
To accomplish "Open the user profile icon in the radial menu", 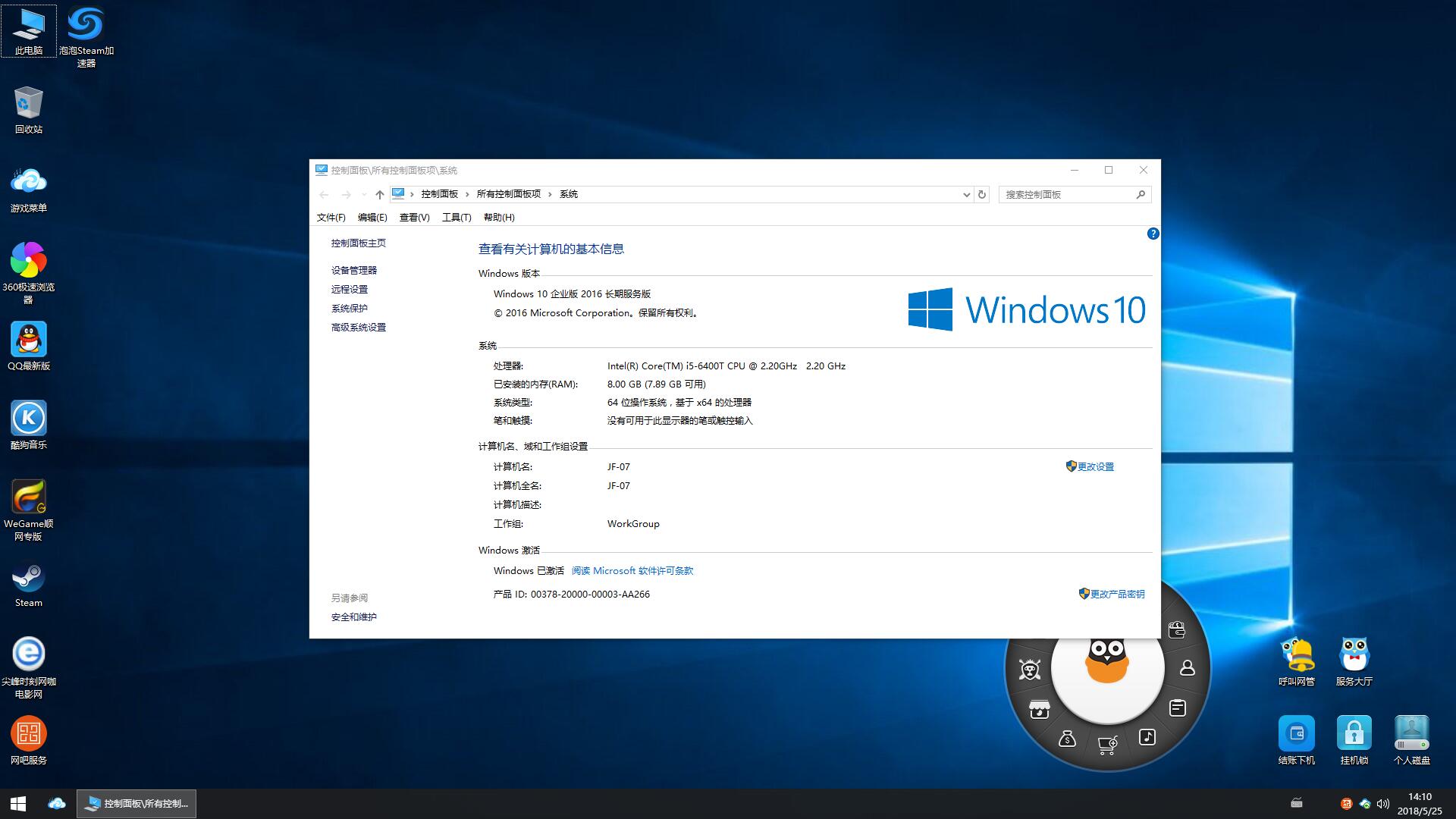I will [1188, 668].
